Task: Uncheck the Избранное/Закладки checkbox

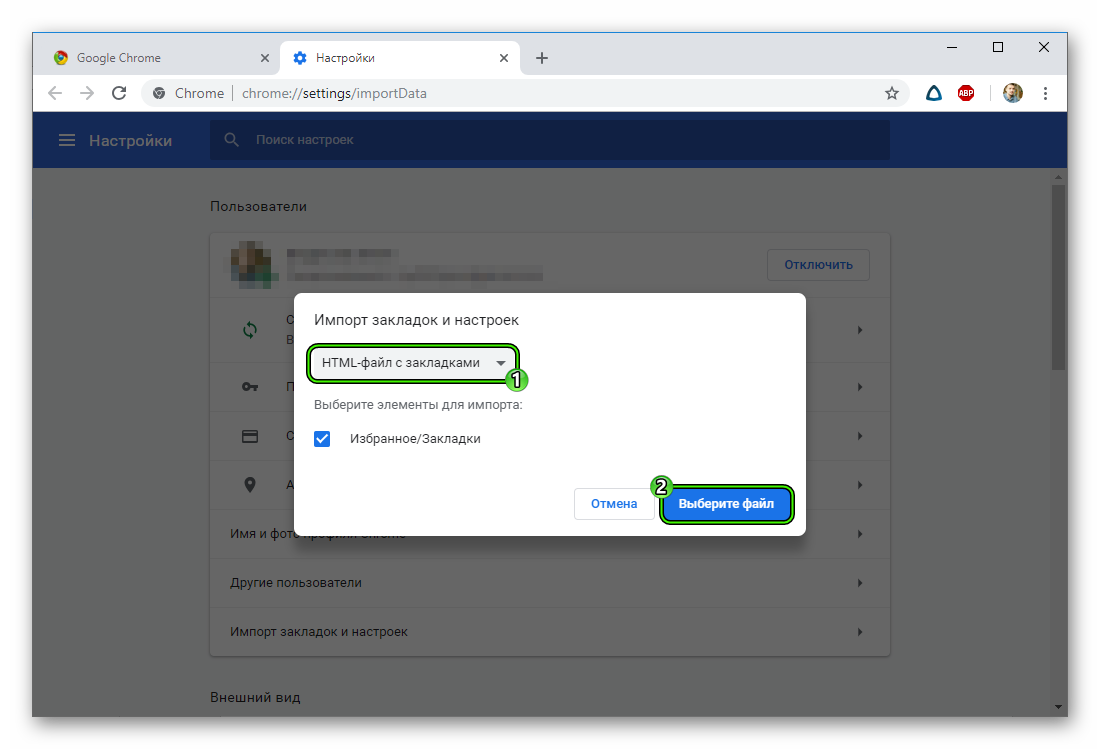Action: point(322,438)
